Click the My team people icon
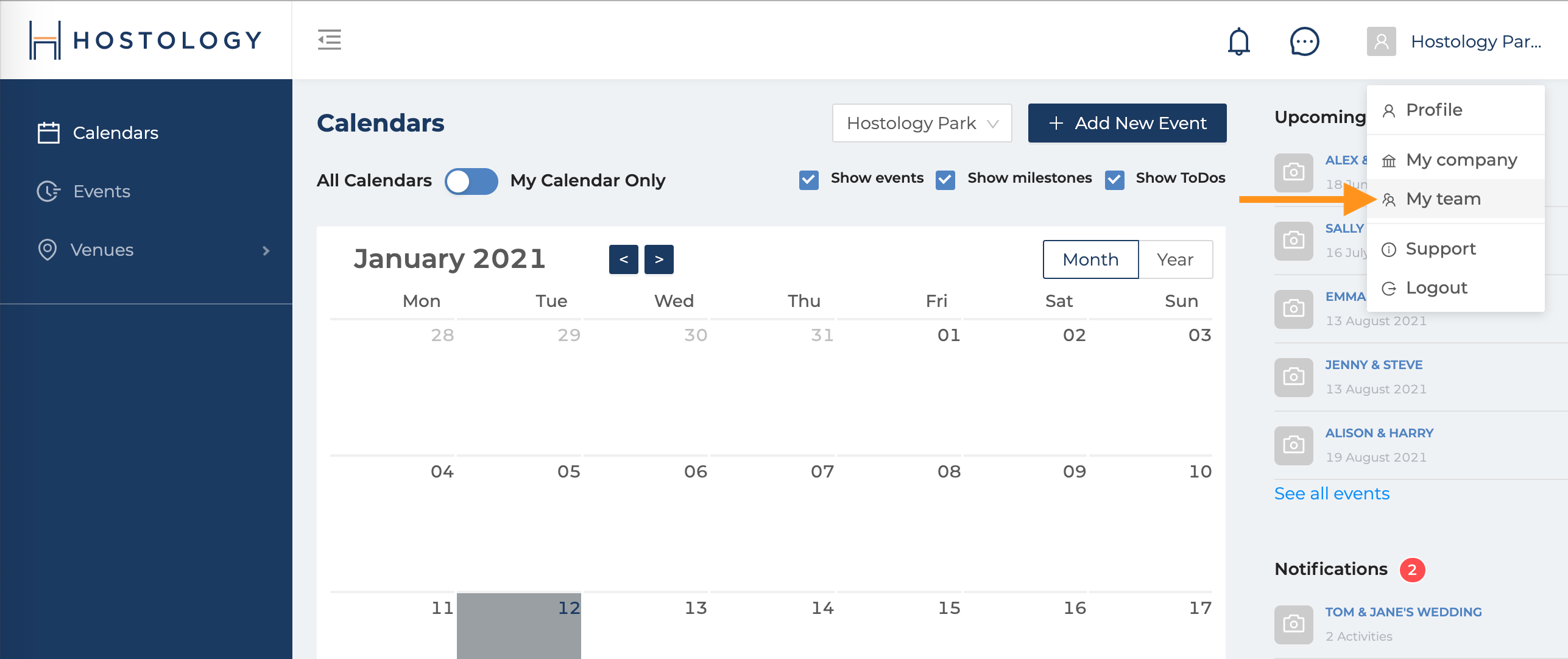Viewport: 1568px width, 659px height. coord(1388,200)
